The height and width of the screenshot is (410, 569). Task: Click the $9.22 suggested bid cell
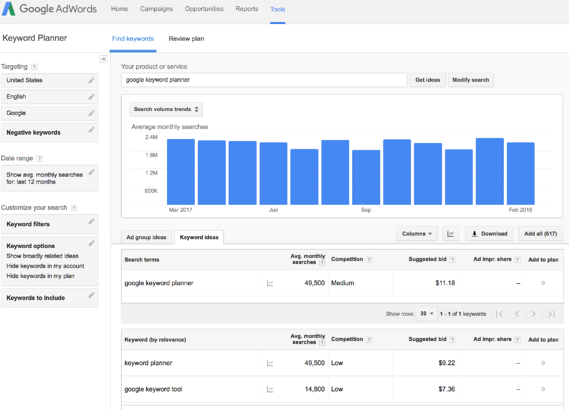tap(447, 363)
